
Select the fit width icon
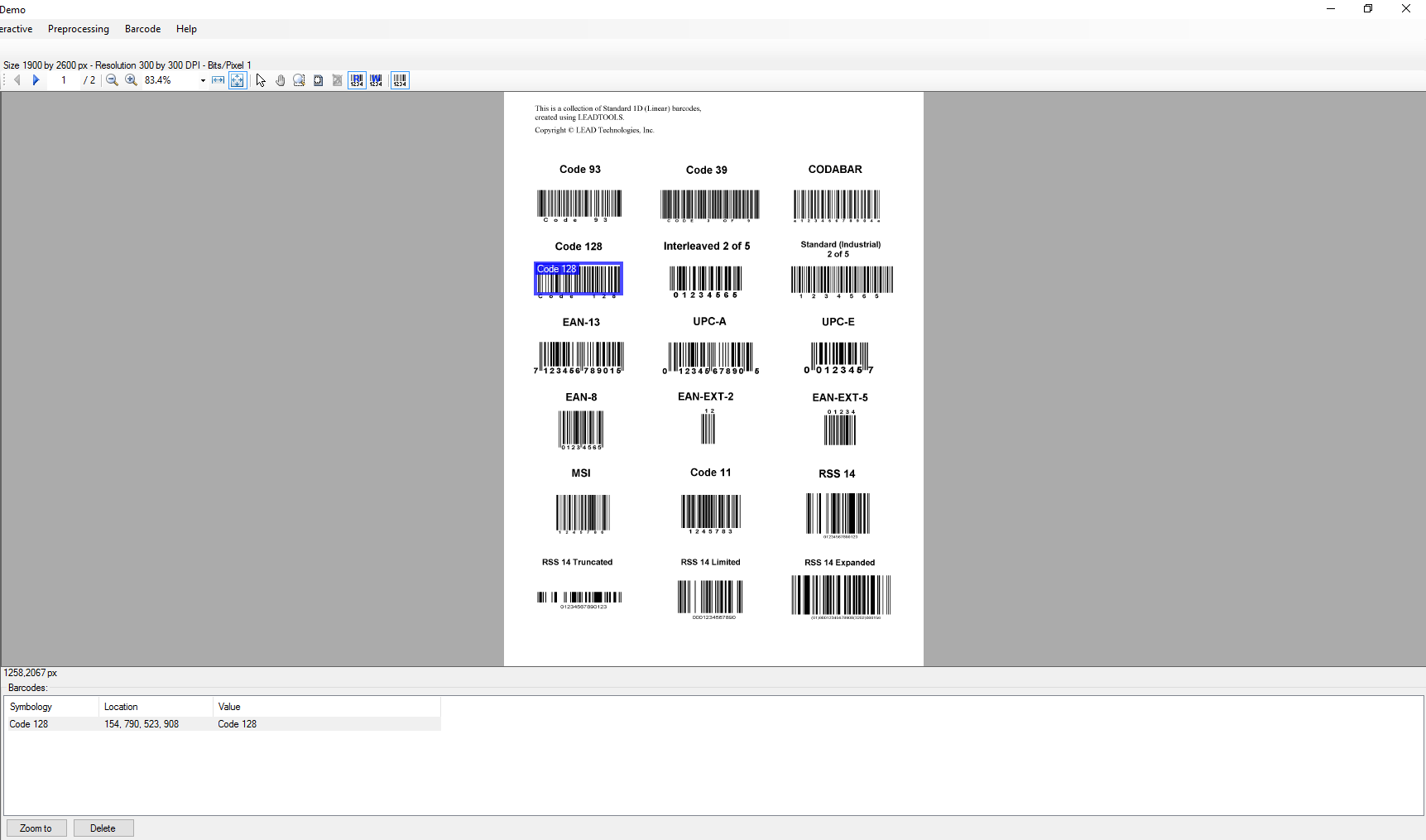218,80
